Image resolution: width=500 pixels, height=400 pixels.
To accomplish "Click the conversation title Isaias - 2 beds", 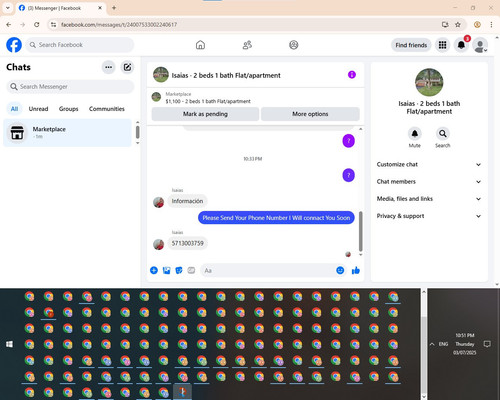I will 226,76.
